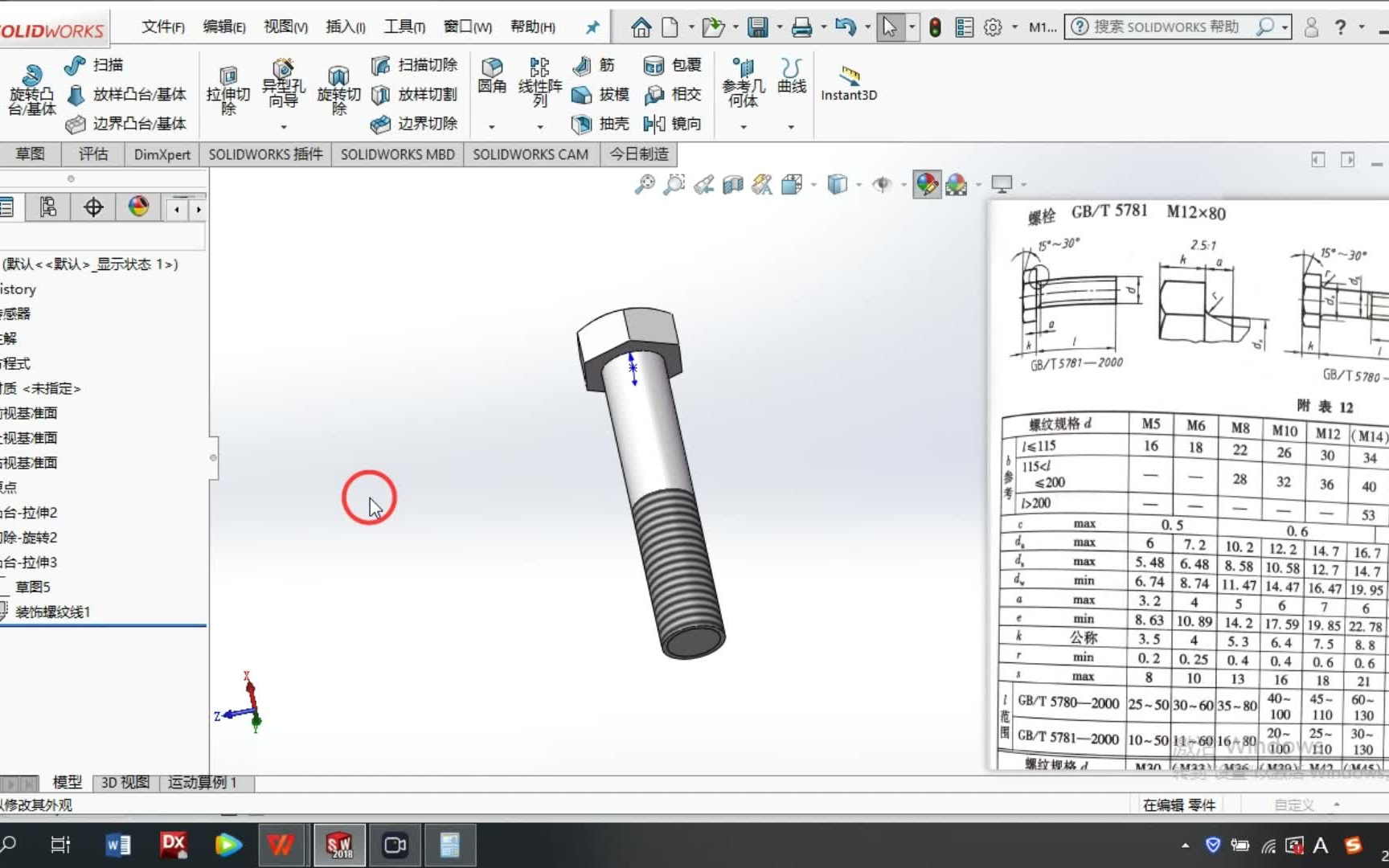
Task: Switch to the SOLIDWORKS CAM tab
Action: click(531, 154)
